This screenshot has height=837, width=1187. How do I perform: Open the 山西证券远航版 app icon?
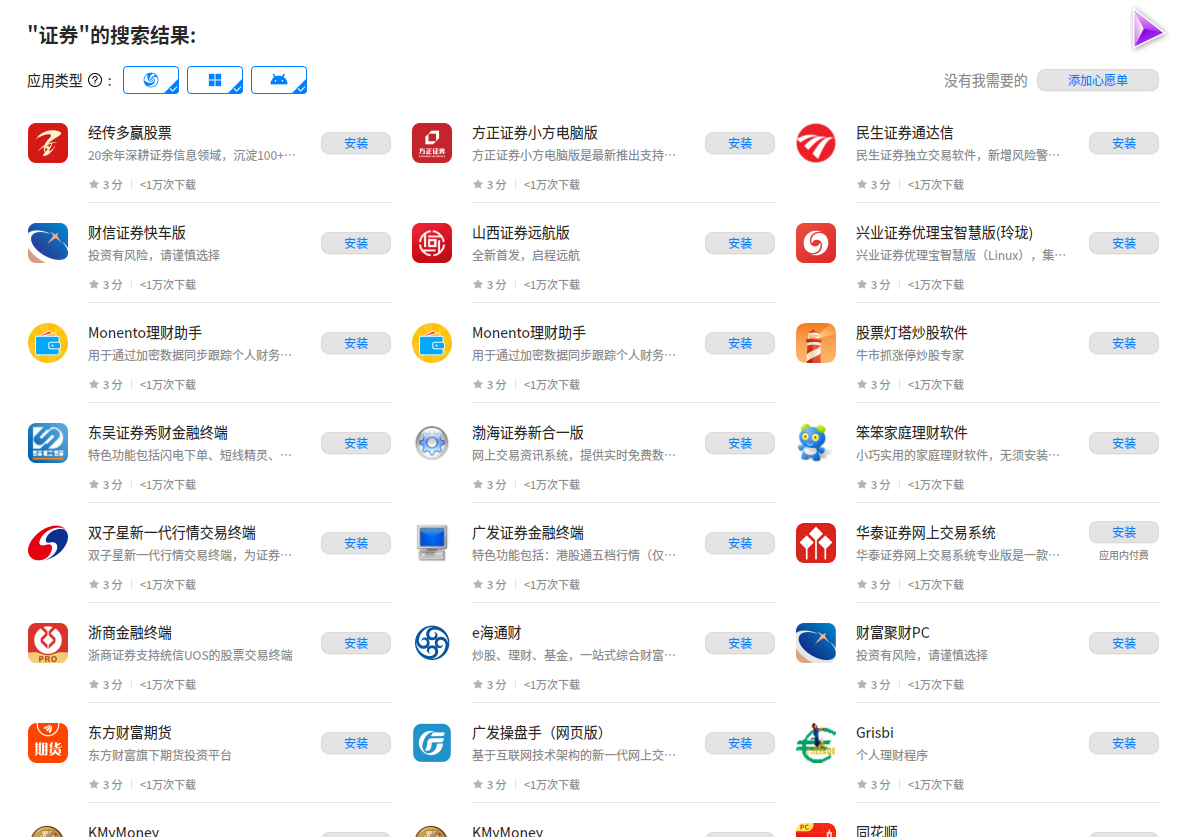pos(431,243)
